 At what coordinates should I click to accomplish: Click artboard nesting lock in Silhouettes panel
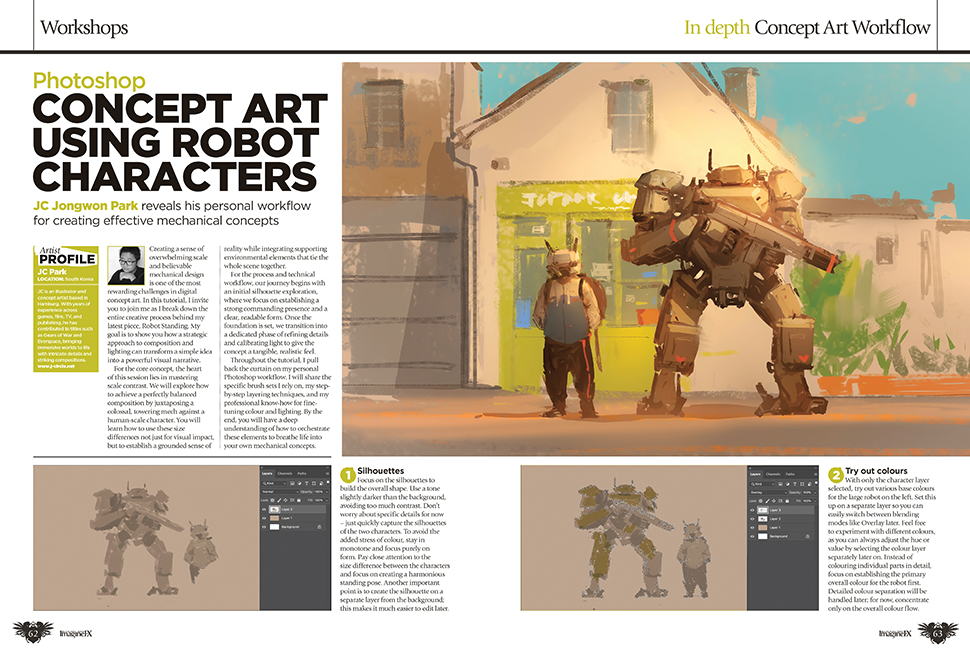292,500
